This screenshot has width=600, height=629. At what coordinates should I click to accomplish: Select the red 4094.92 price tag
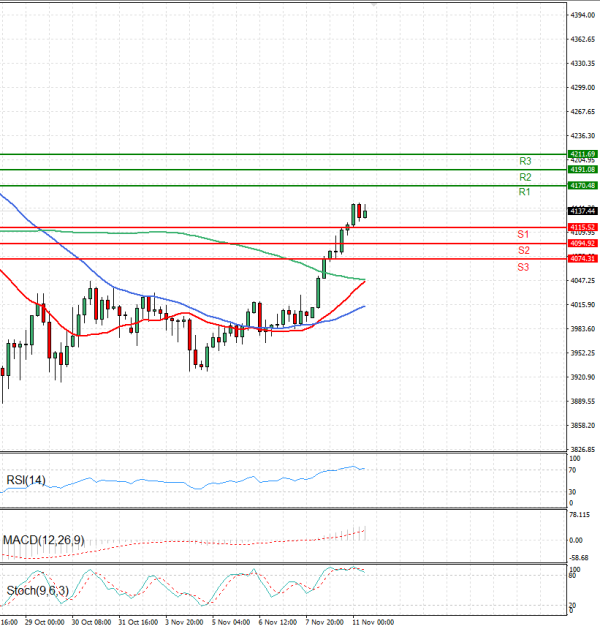(582, 243)
